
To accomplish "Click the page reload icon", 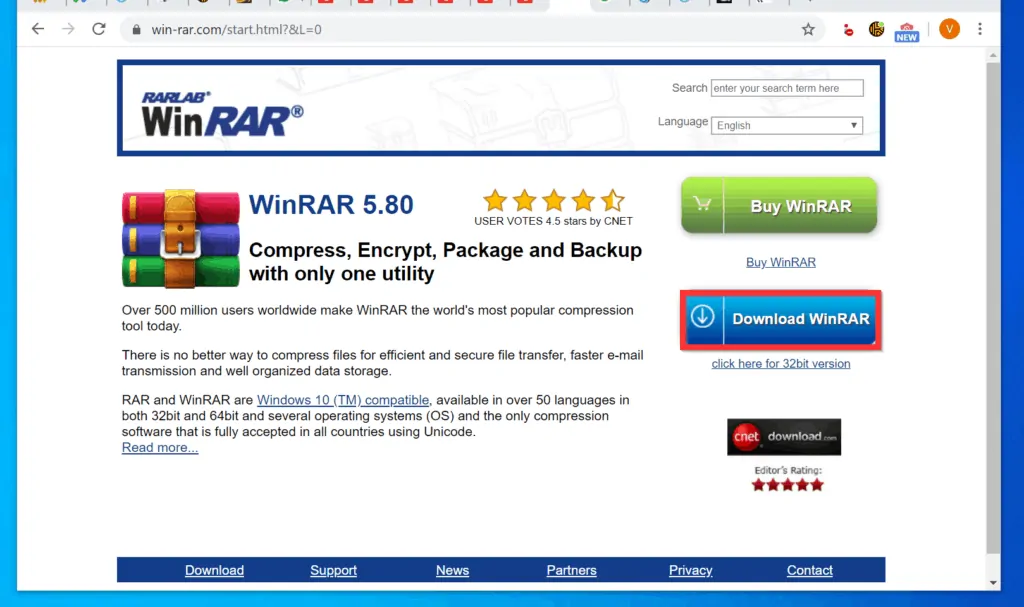I will click(x=98, y=29).
